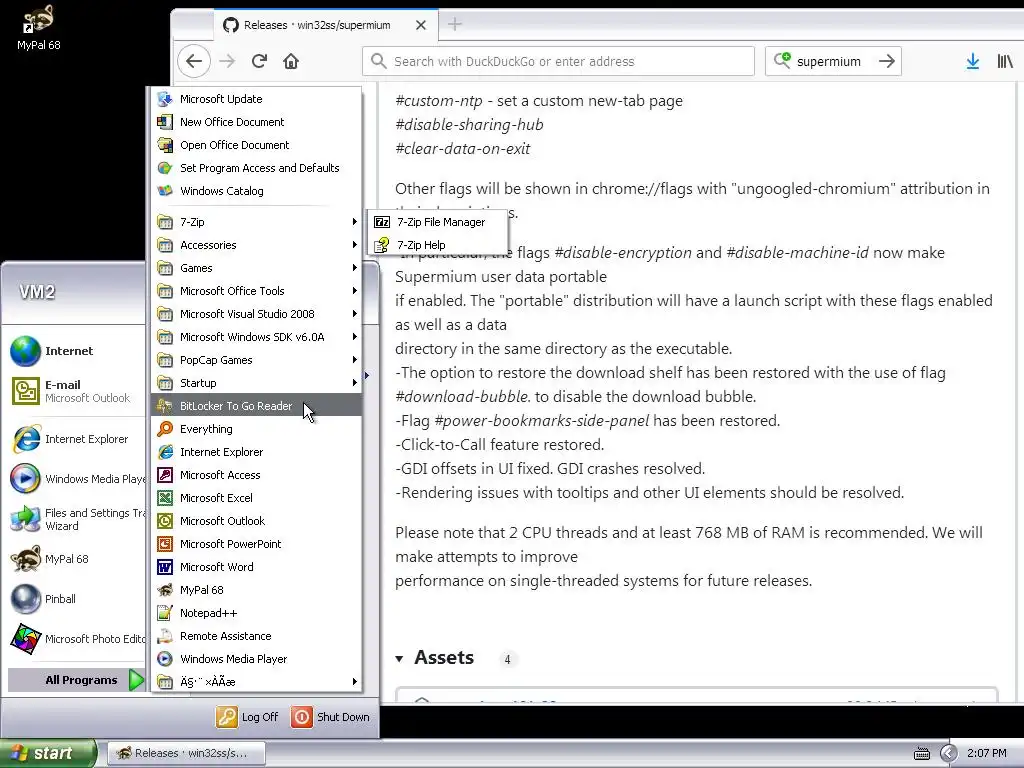Click the All Programs button

click(x=76, y=680)
